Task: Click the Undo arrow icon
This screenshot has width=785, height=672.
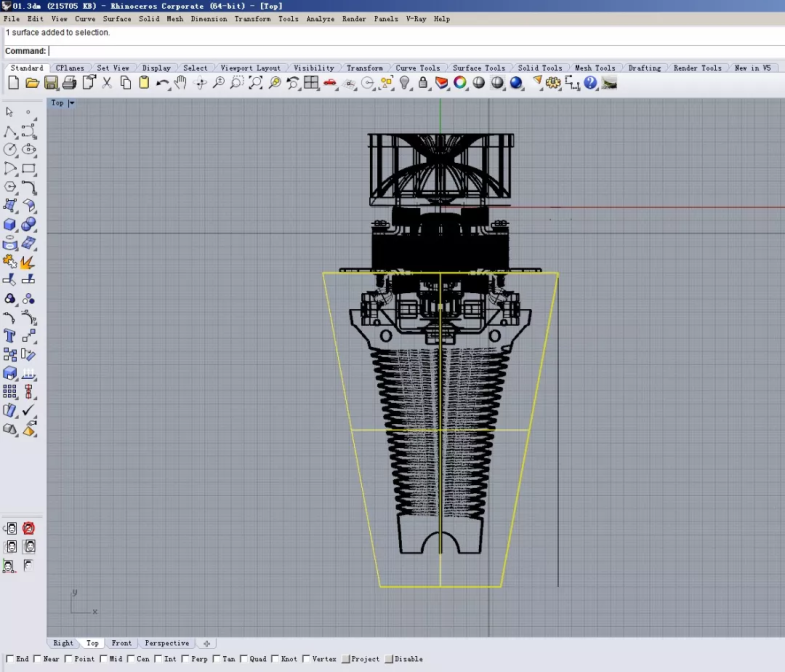Action: point(162,83)
